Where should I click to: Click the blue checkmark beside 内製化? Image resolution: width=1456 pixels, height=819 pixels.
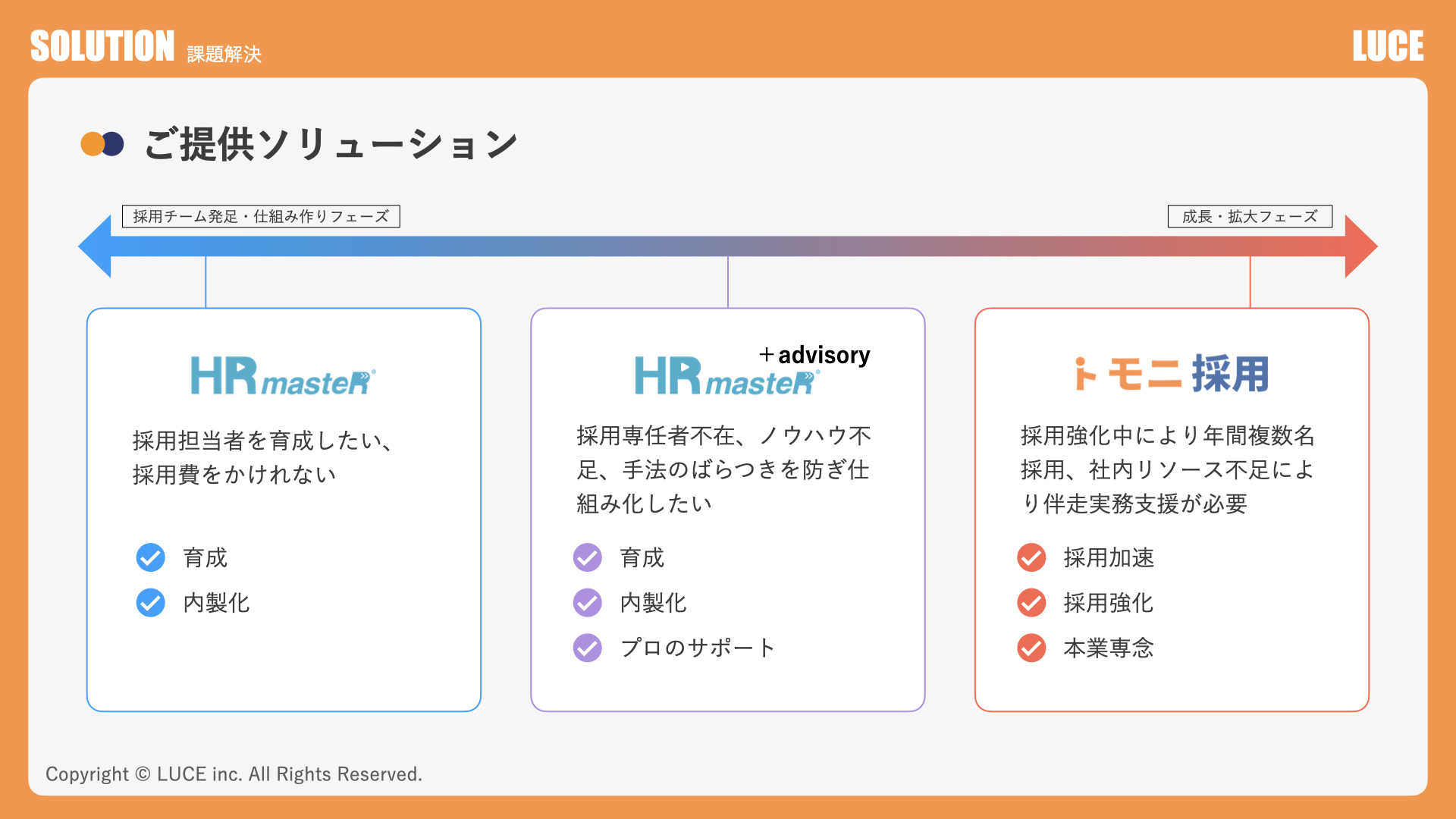click(151, 603)
